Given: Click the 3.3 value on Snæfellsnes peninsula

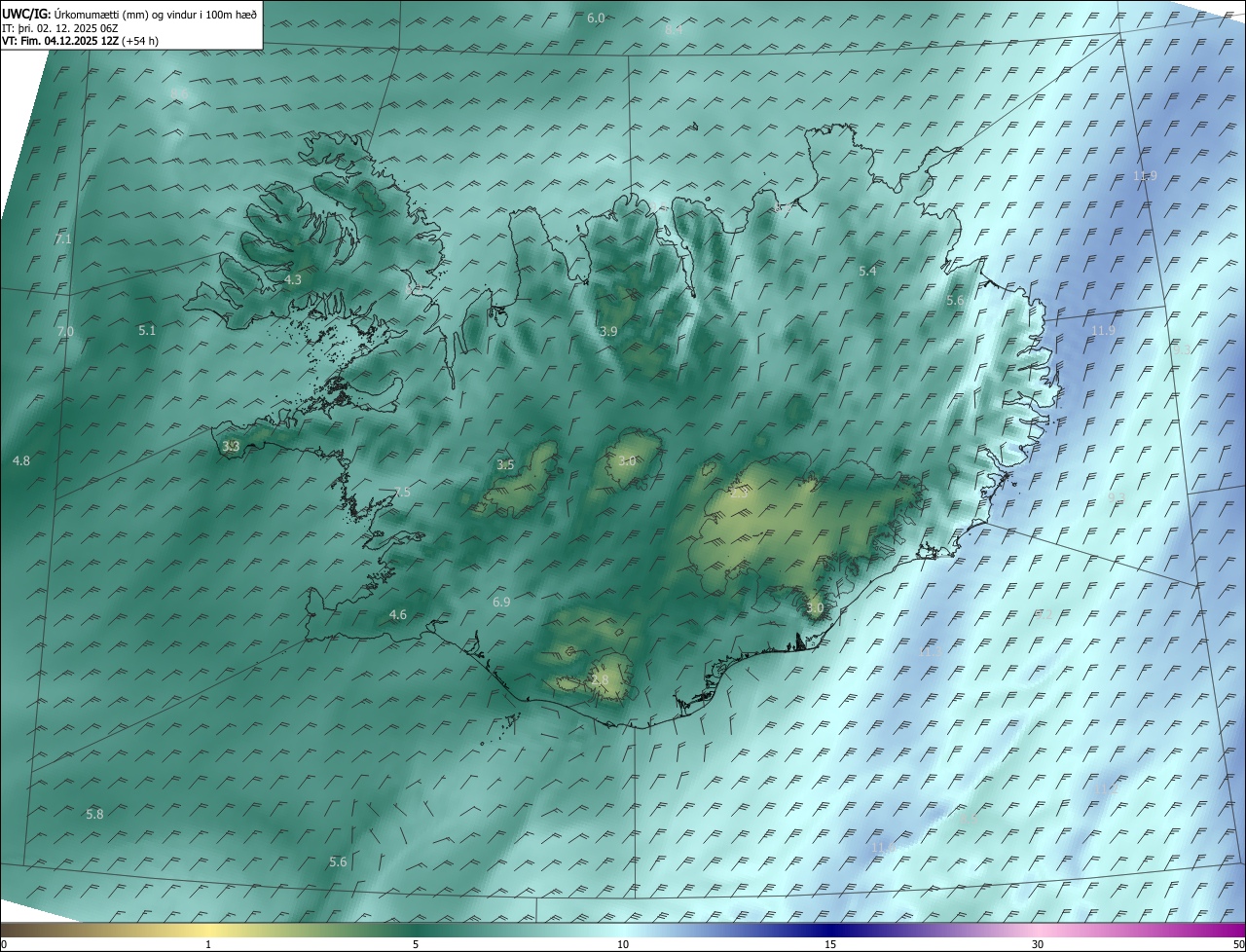Looking at the screenshot, I should (231, 447).
